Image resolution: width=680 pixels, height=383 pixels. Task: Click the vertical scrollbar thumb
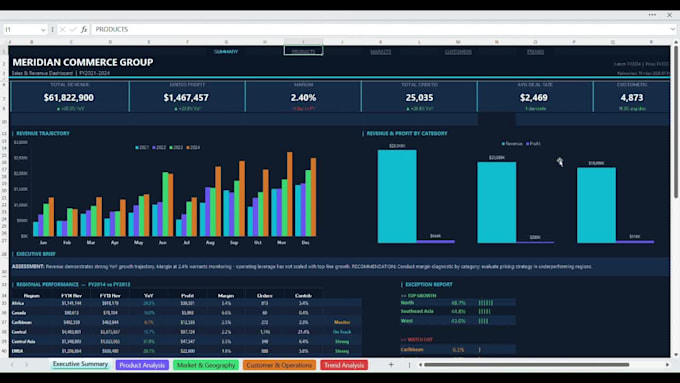[676, 121]
